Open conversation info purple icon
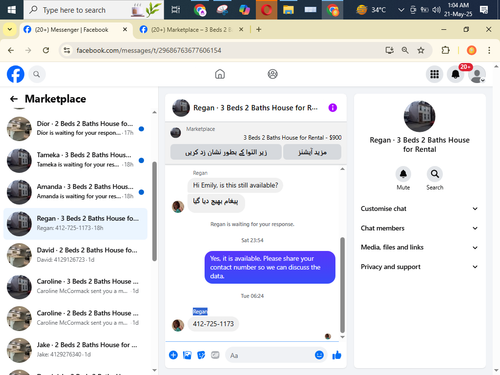The height and width of the screenshot is (375, 500). click(x=333, y=108)
